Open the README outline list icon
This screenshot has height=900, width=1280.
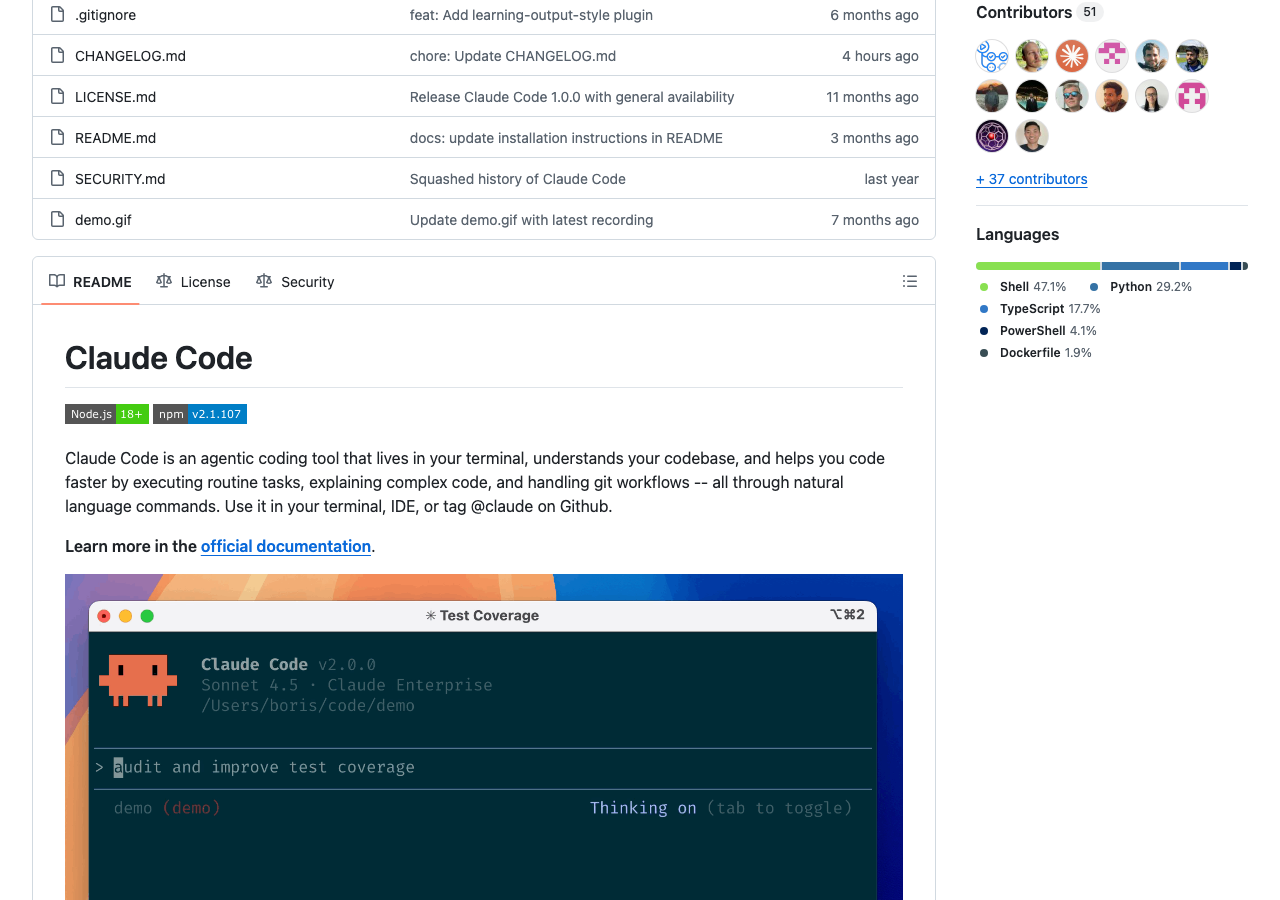(x=909, y=282)
